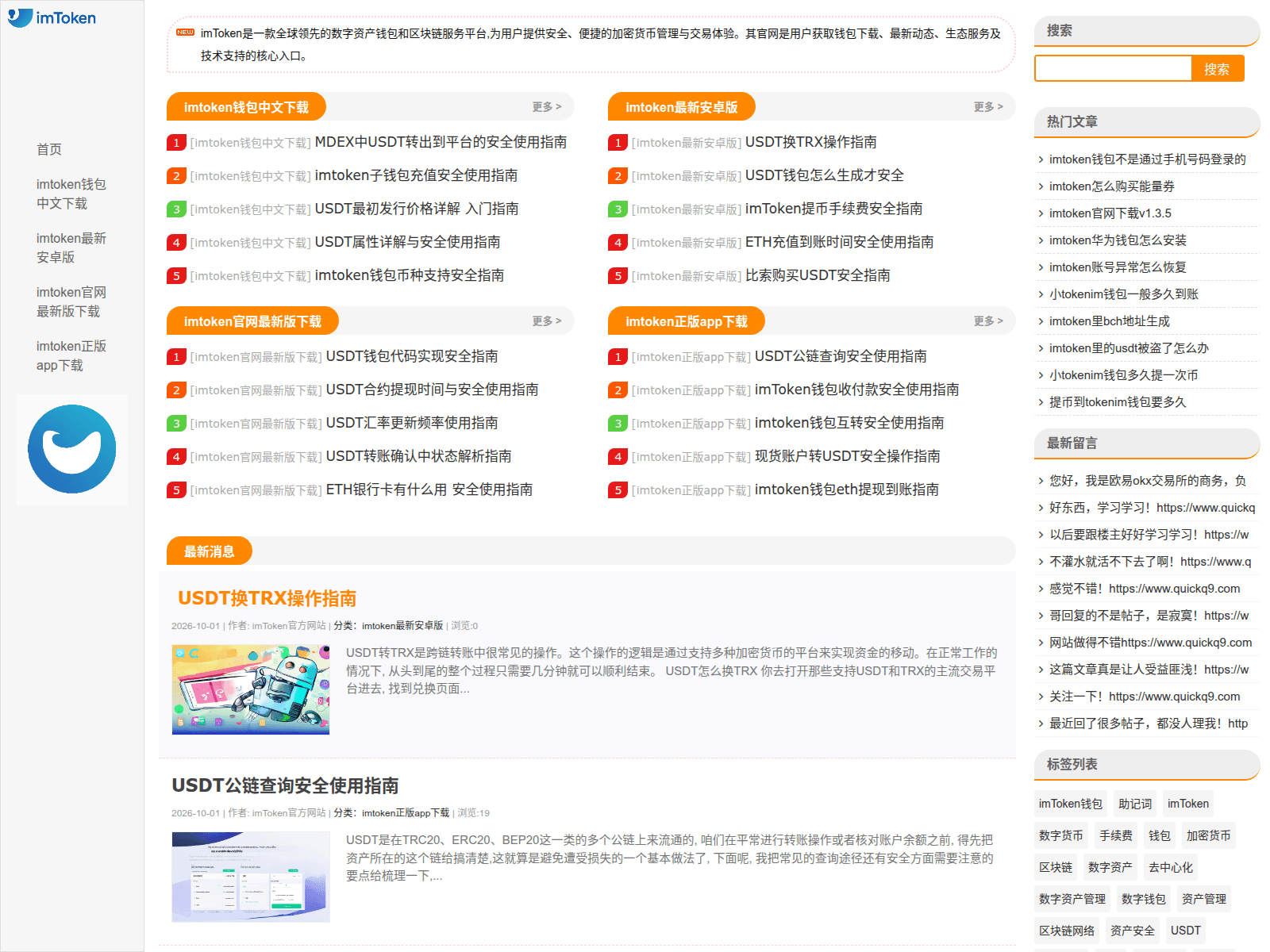
Task: Click category link imtoken正版app下载 under second news
Action: [406, 813]
